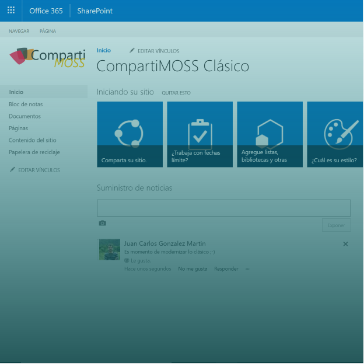
Task: Open the Agregue listas, bibliotecas tile
Action: click(x=270, y=134)
